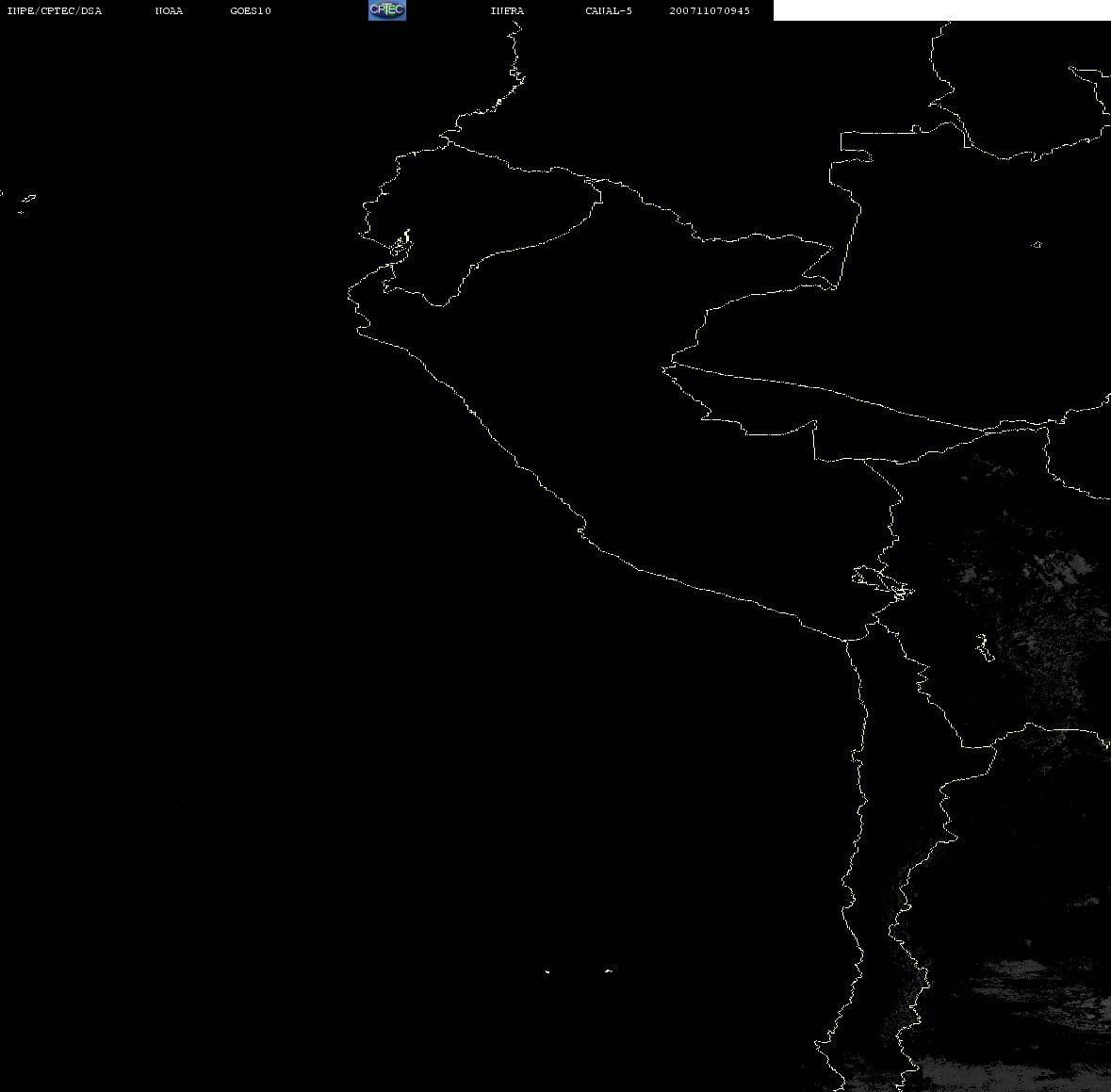Image resolution: width=1111 pixels, height=1092 pixels.
Task: Select the INFRA label in the header
Action: [507, 10]
